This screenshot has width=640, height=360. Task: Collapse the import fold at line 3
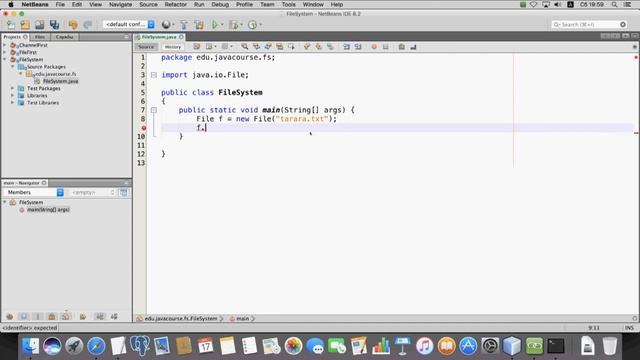(154, 75)
